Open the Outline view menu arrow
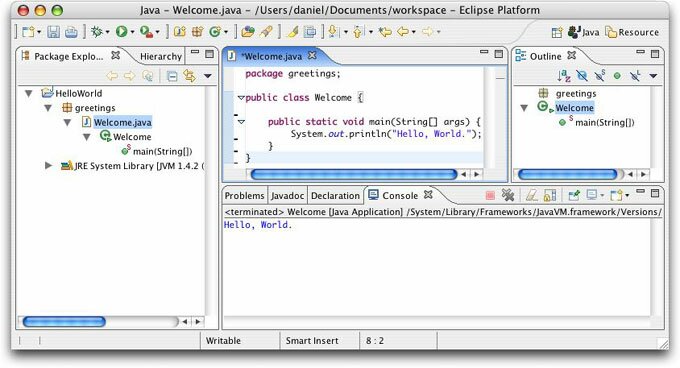 pyautogui.click(x=653, y=76)
